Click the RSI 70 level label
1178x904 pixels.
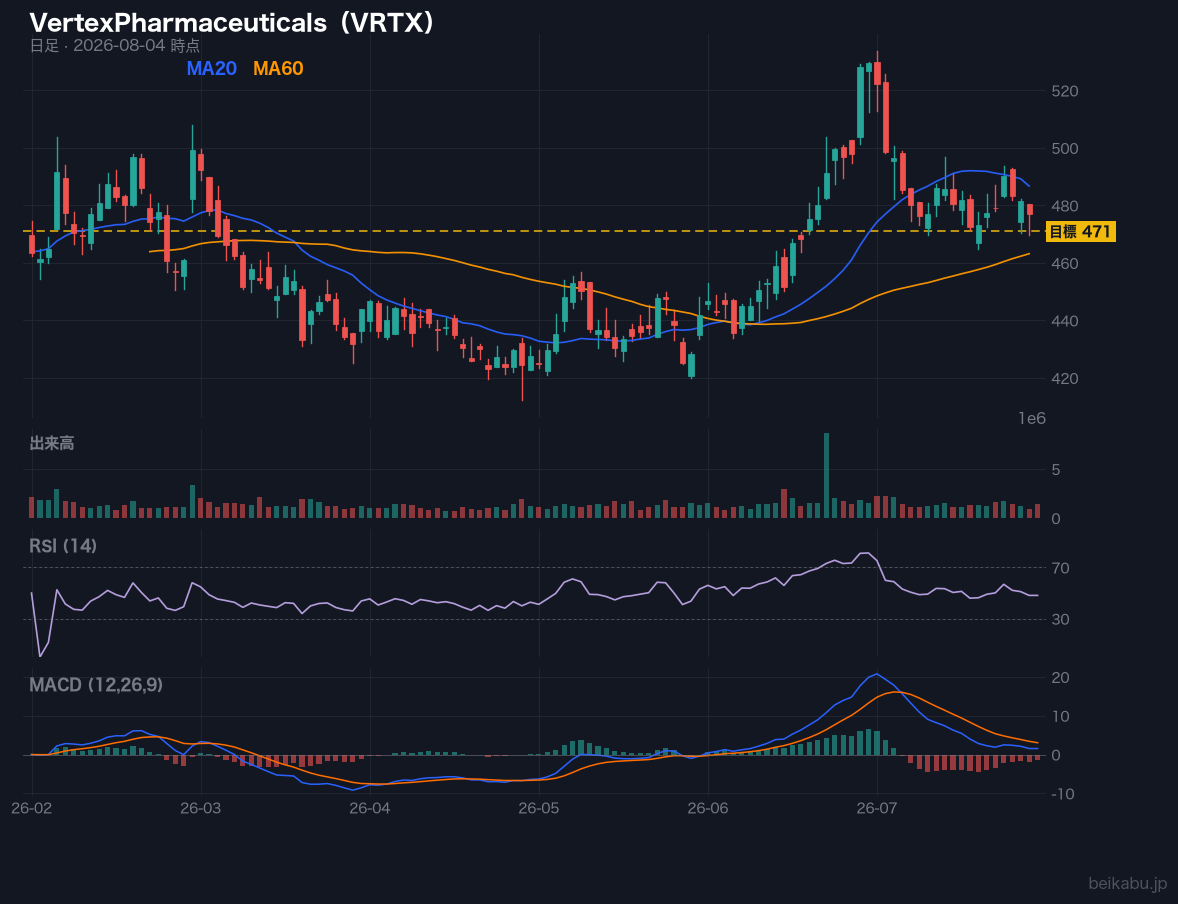[x=1060, y=568]
